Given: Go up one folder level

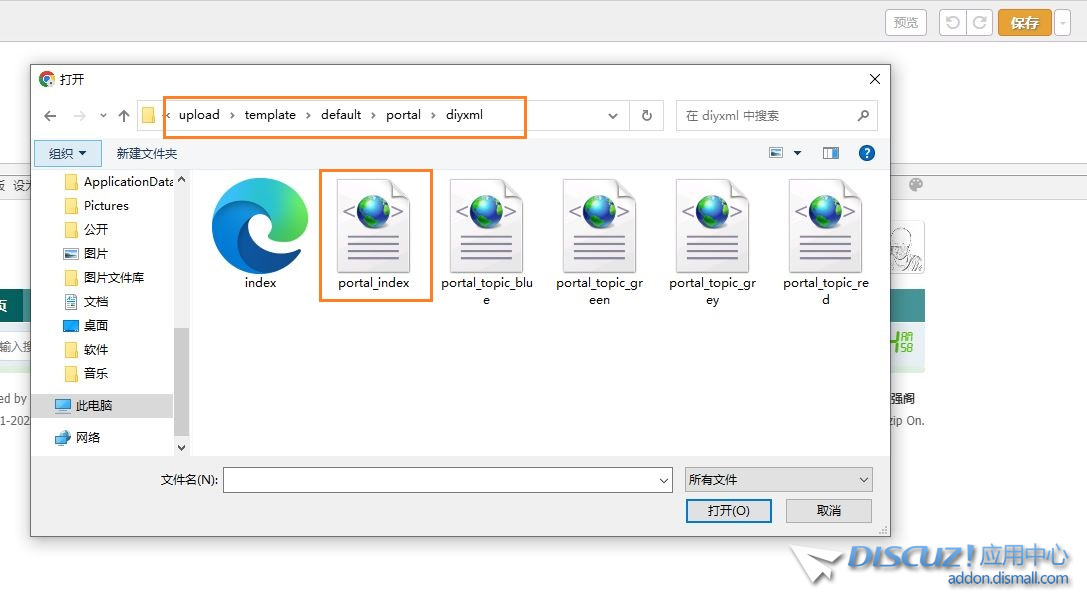Looking at the screenshot, I should [x=124, y=116].
